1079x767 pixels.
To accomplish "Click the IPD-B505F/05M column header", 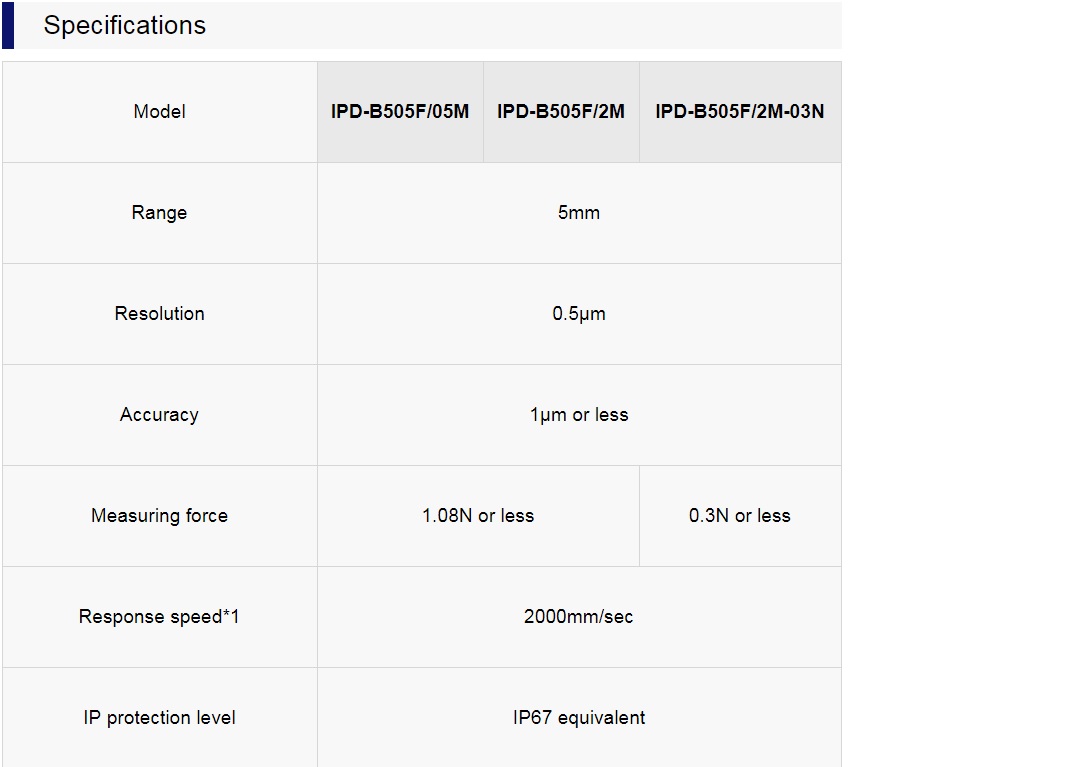I will coord(400,112).
